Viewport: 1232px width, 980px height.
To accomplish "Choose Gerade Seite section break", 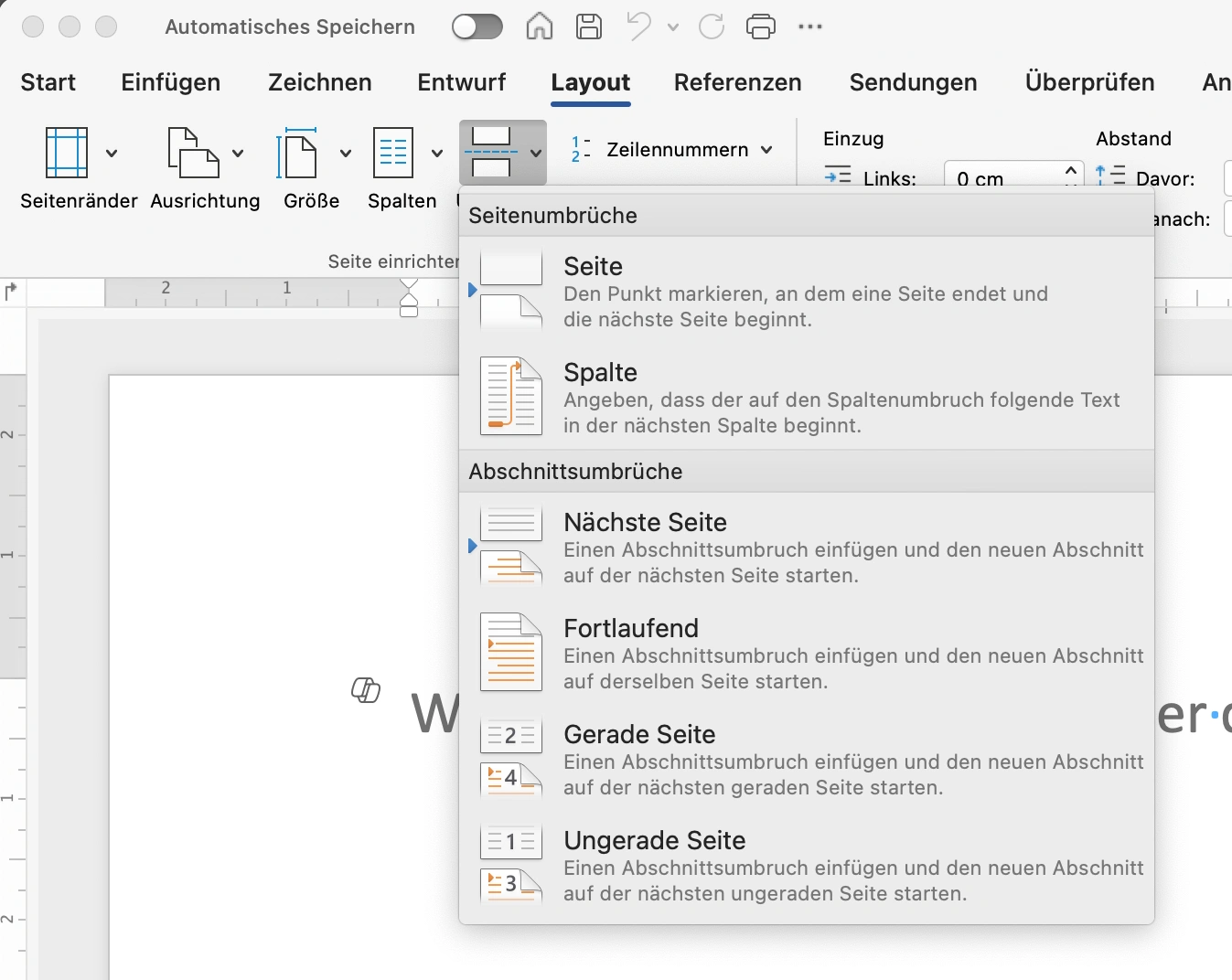I will (x=806, y=760).
